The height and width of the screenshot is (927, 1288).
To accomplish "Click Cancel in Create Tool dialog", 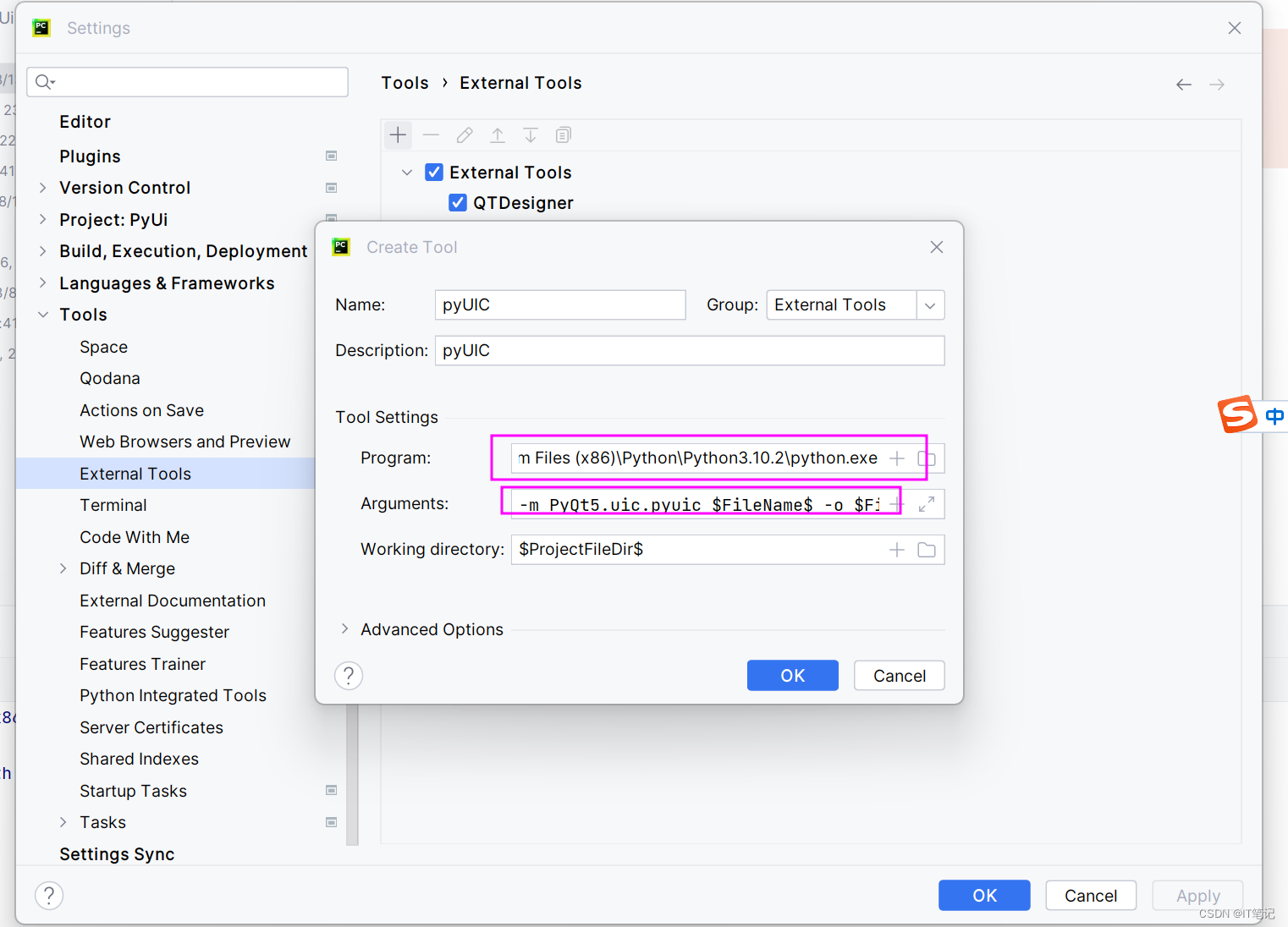I will point(900,676).
